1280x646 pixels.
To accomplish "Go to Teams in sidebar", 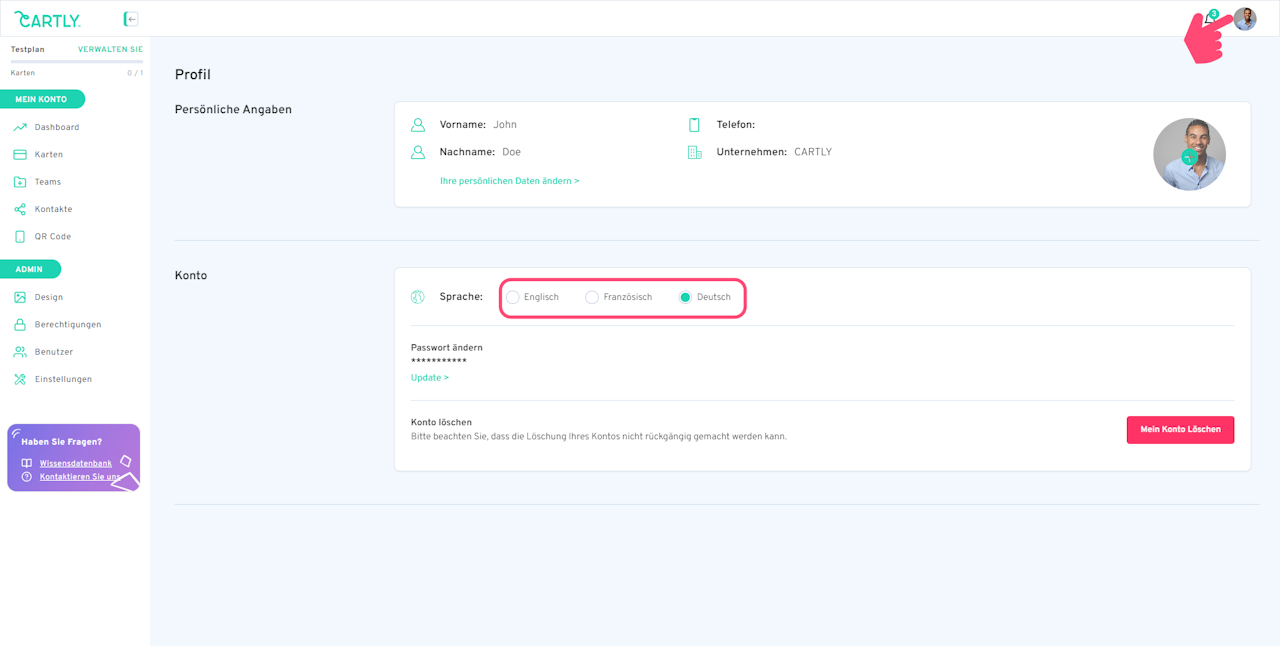I will click(48, 182).
